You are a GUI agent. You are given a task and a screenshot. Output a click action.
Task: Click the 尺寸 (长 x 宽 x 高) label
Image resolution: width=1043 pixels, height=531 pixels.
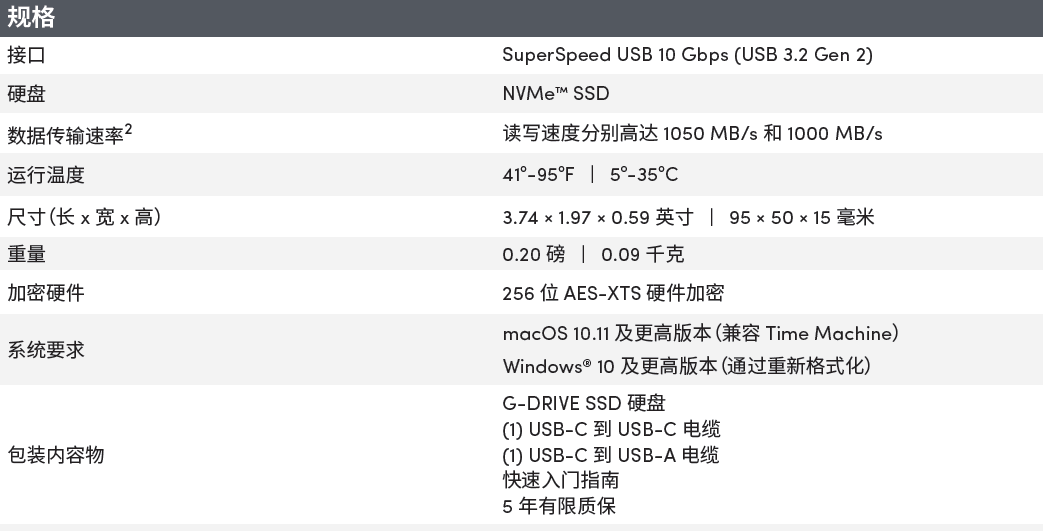tap(84, 217)
